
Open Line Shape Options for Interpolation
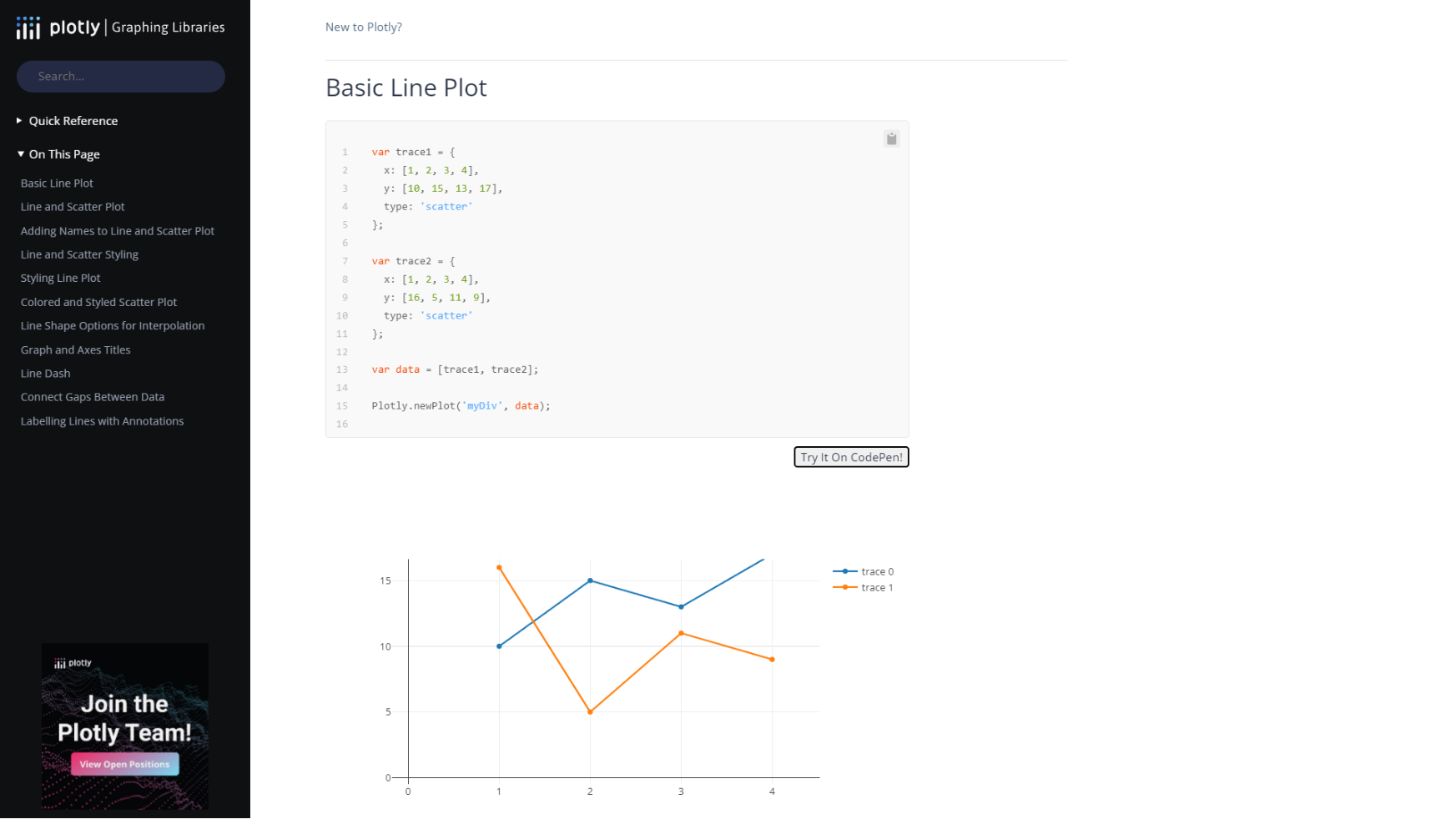pyautogui.click(x=113, y=325)
